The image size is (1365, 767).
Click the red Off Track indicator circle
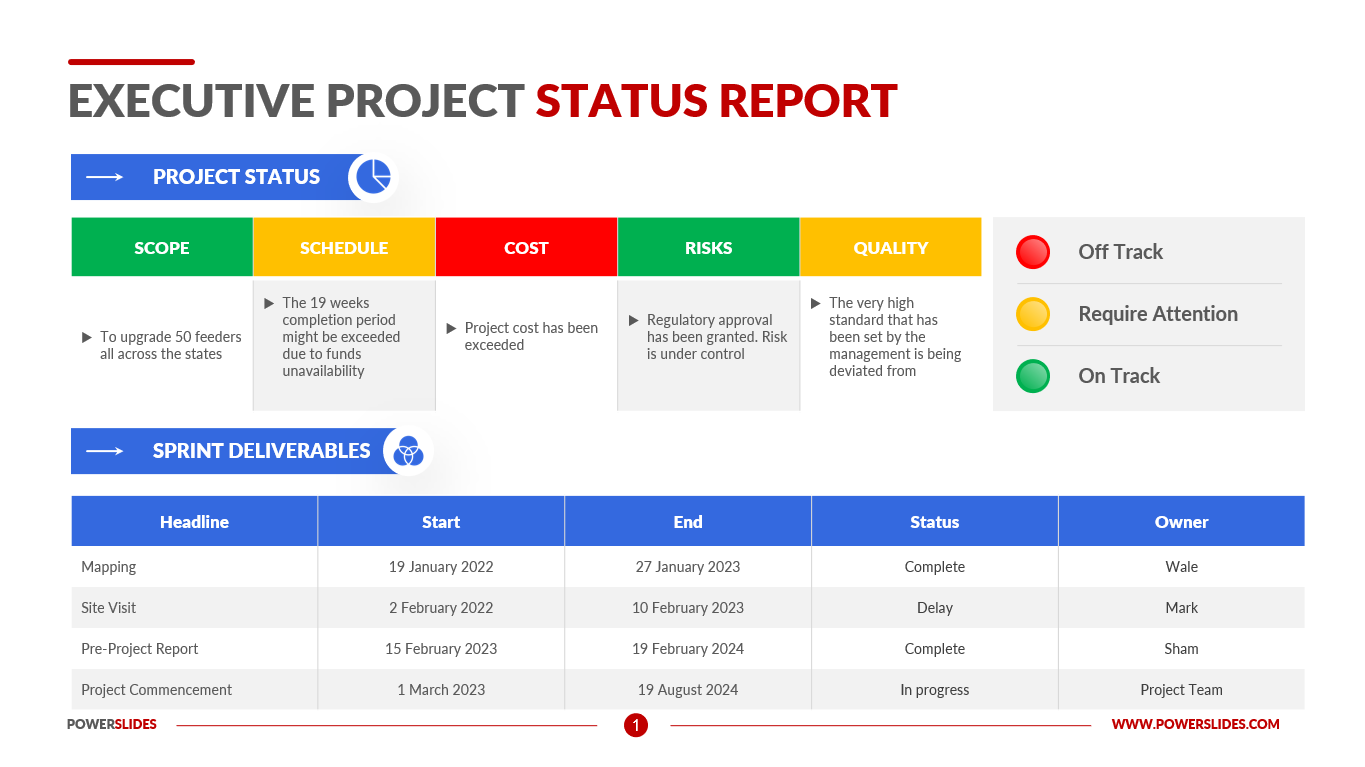pos(1032,252)
